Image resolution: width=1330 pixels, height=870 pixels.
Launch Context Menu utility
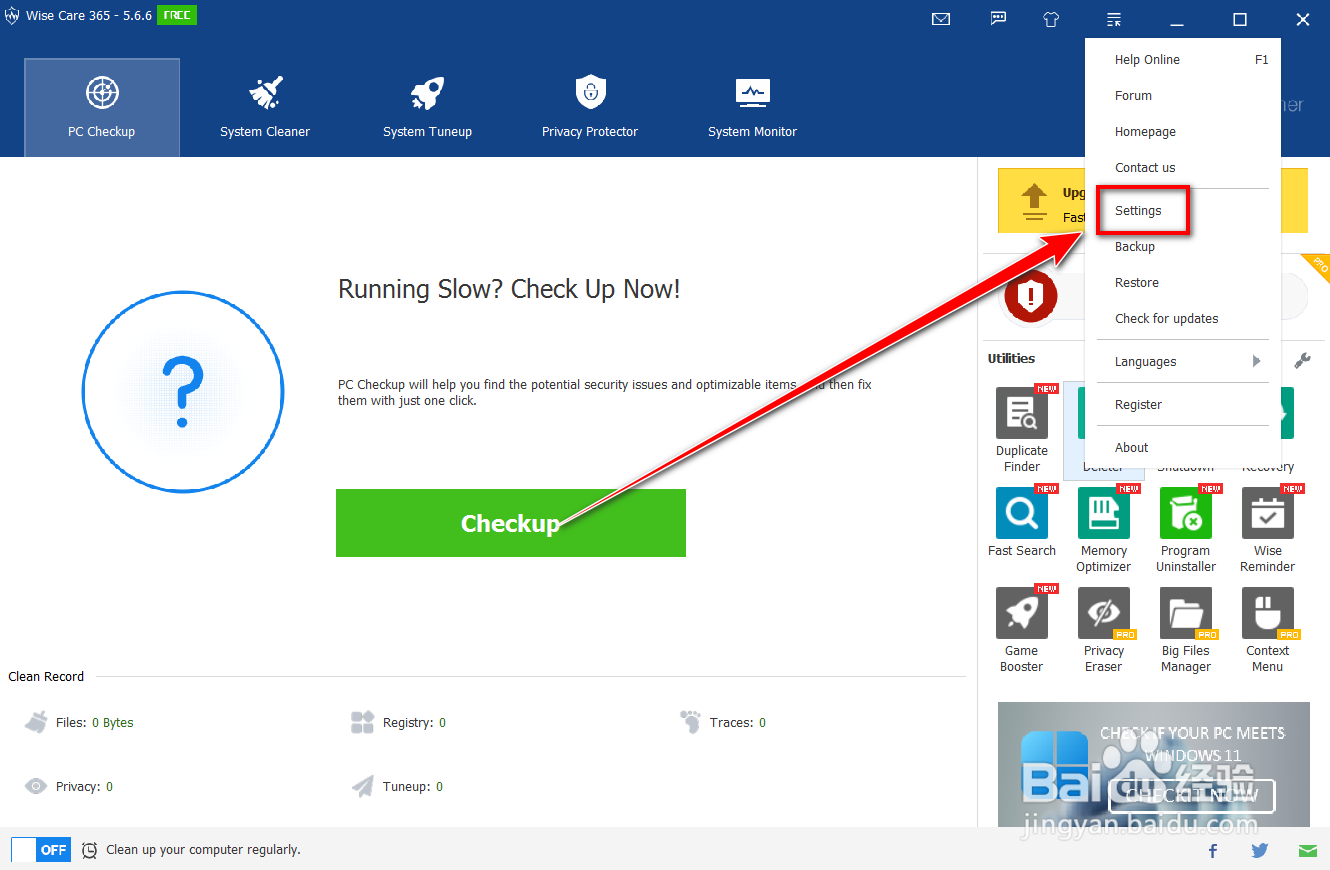coord(1268,630)
